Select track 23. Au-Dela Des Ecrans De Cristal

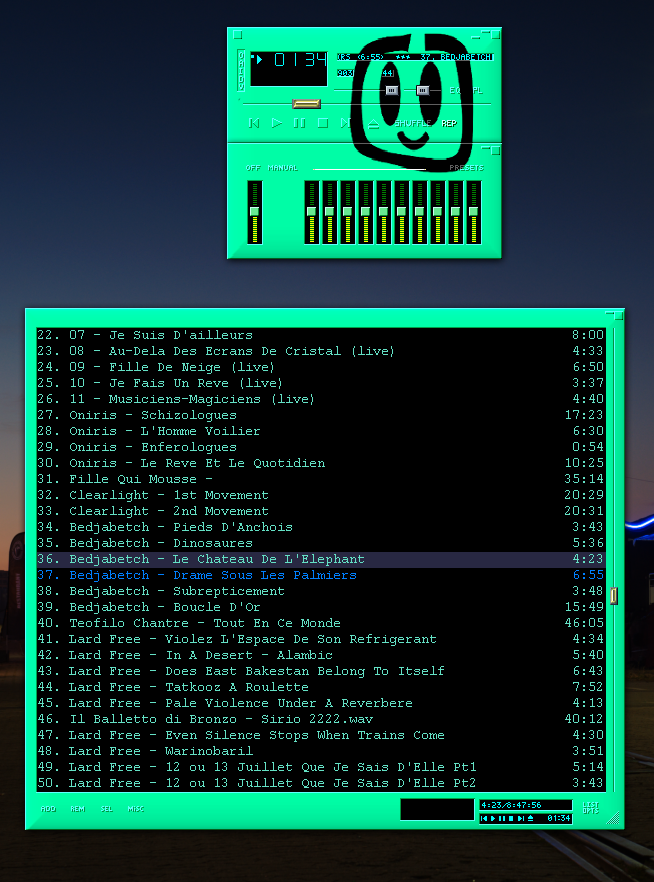[x=321, y=351]
